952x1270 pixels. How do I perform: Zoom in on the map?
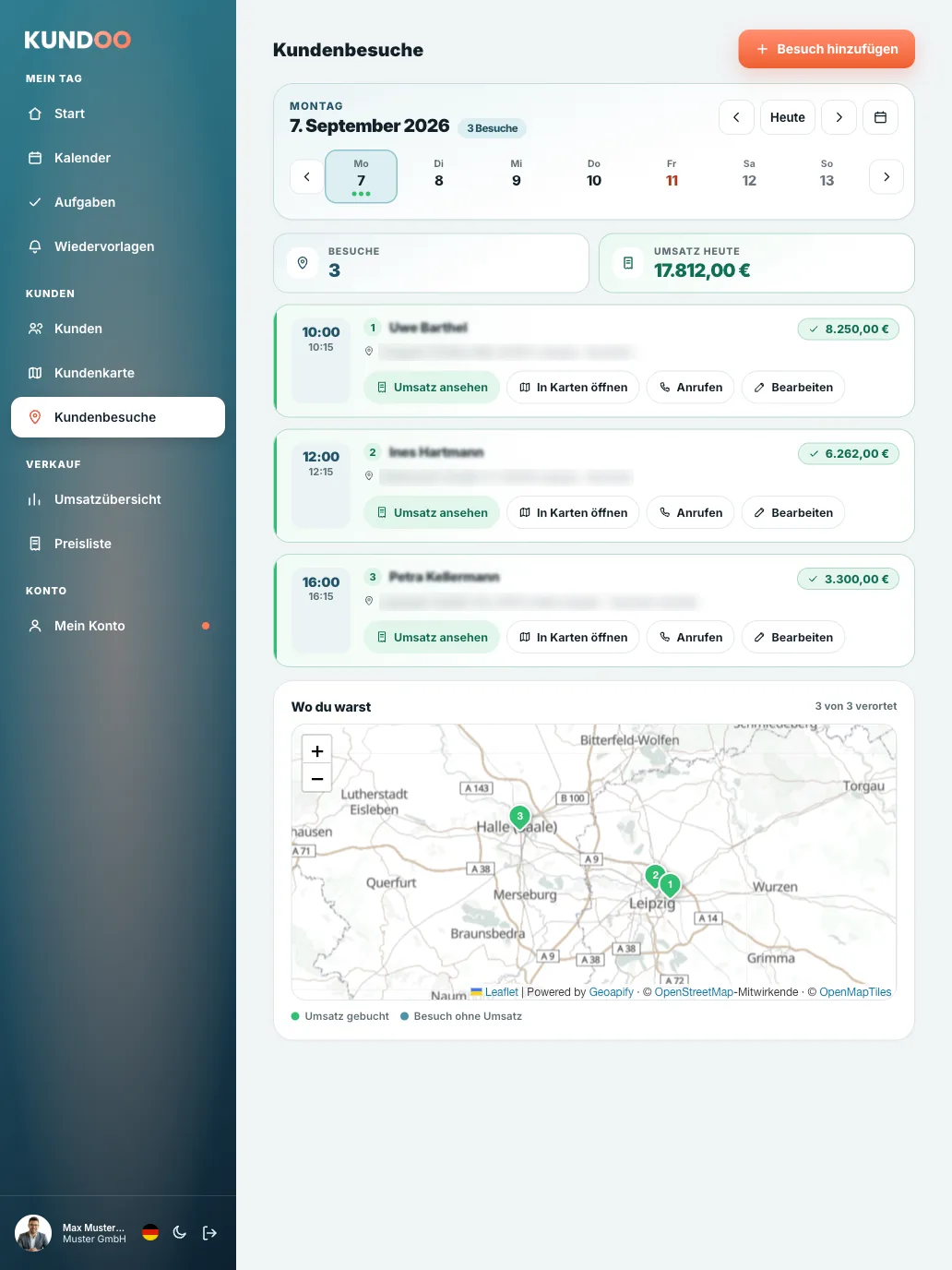click(x=316, y=750)
